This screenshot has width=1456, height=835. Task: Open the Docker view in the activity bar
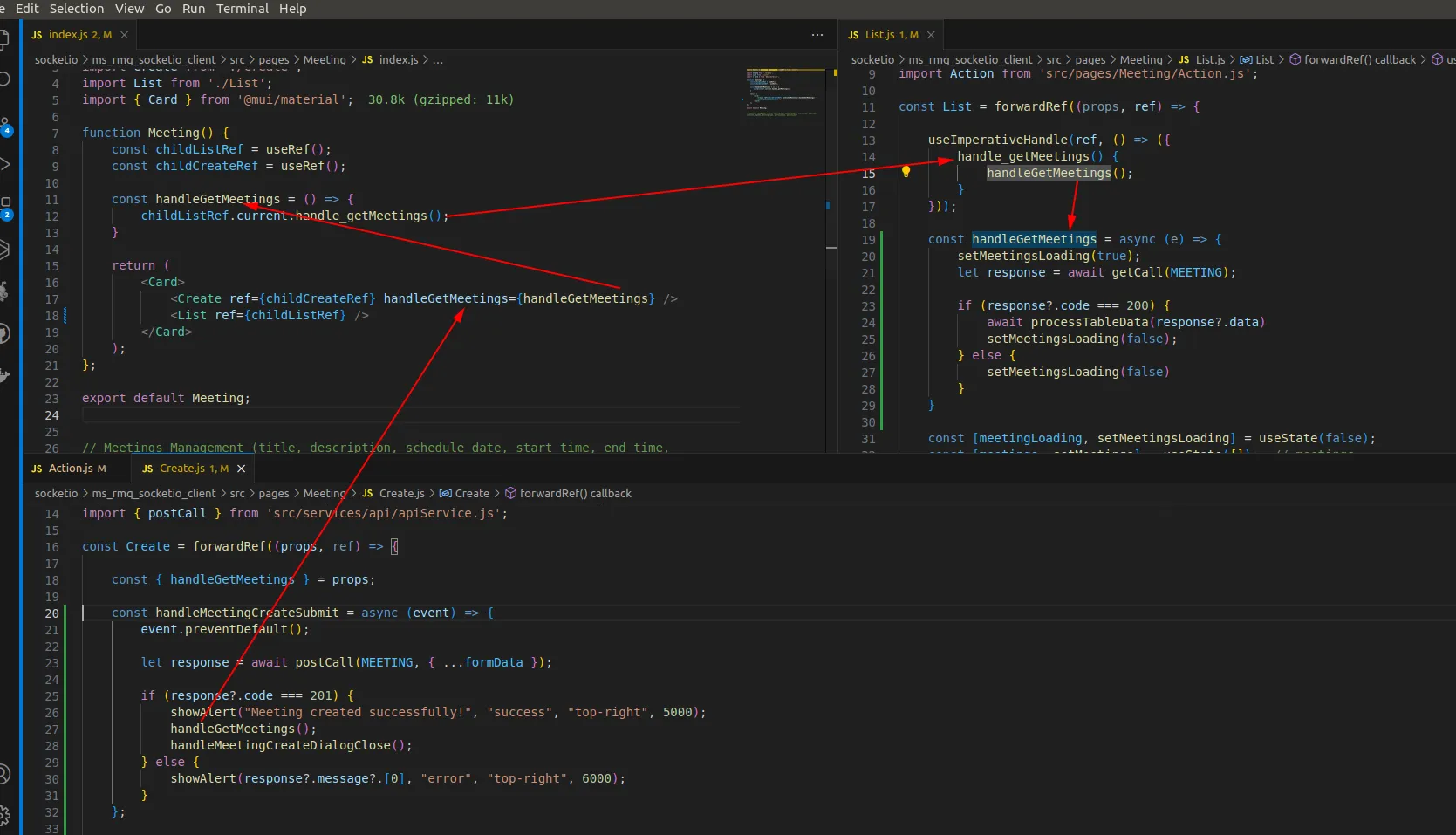coord(4,375)
